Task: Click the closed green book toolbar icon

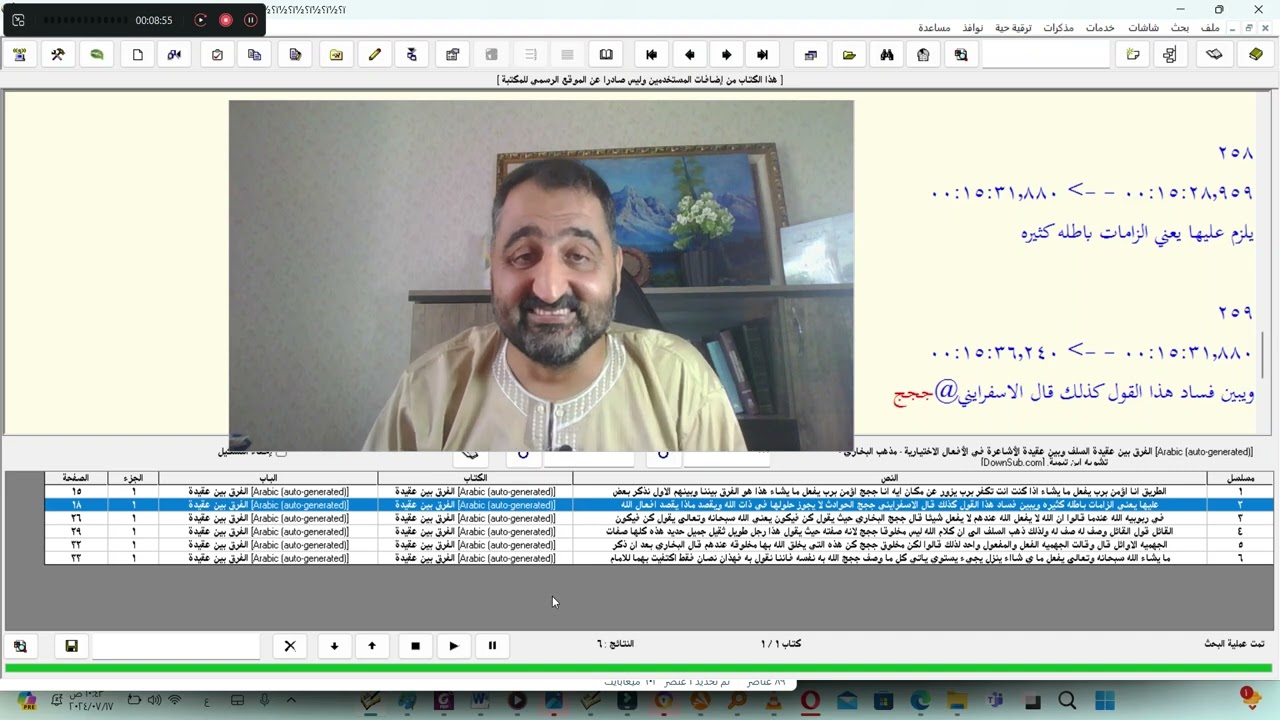Action: (1256, 55)
